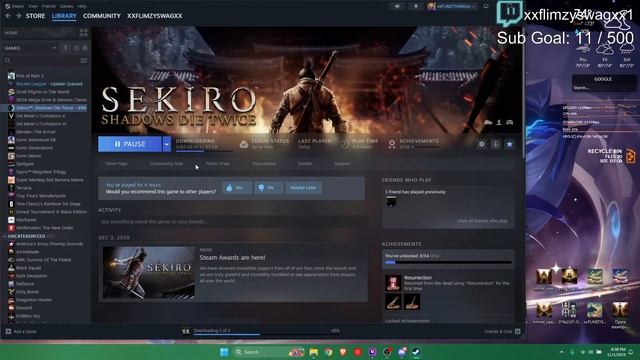Open the Sekiro manage gear icon
Screen dimensions: 640x360
(x=482, y=144)
